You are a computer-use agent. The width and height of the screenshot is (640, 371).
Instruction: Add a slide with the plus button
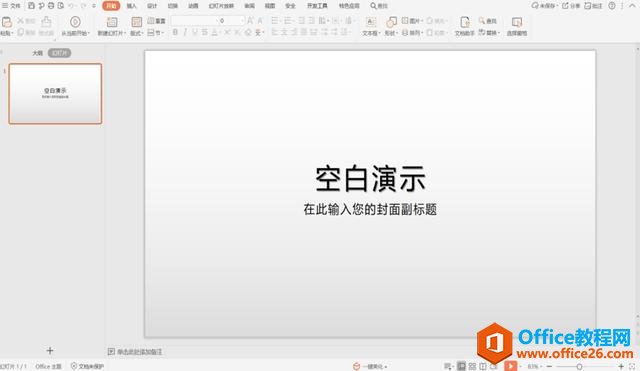click(x=50, y=350)
